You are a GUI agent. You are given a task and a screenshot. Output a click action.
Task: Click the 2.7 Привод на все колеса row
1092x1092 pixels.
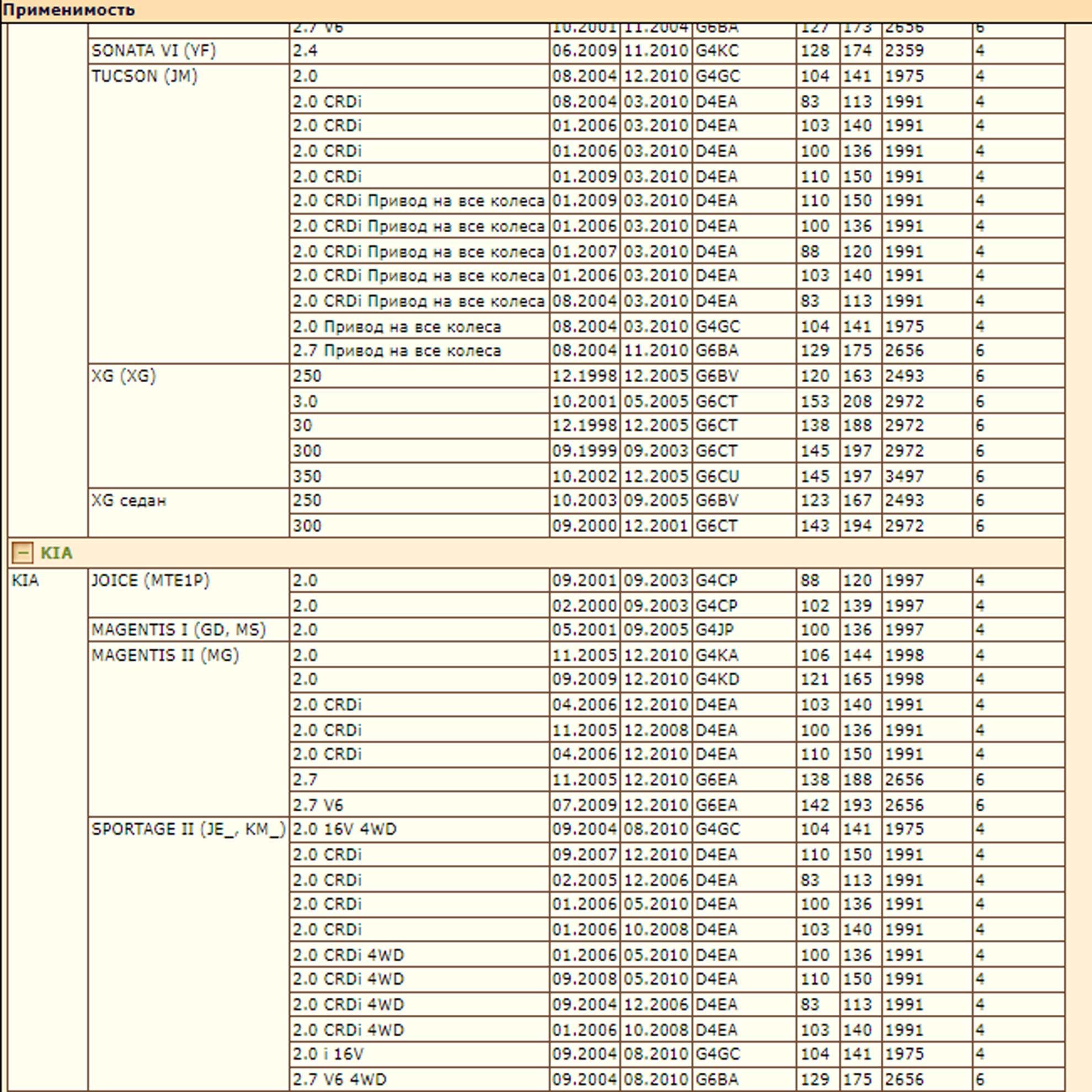[x=677, y=351]
